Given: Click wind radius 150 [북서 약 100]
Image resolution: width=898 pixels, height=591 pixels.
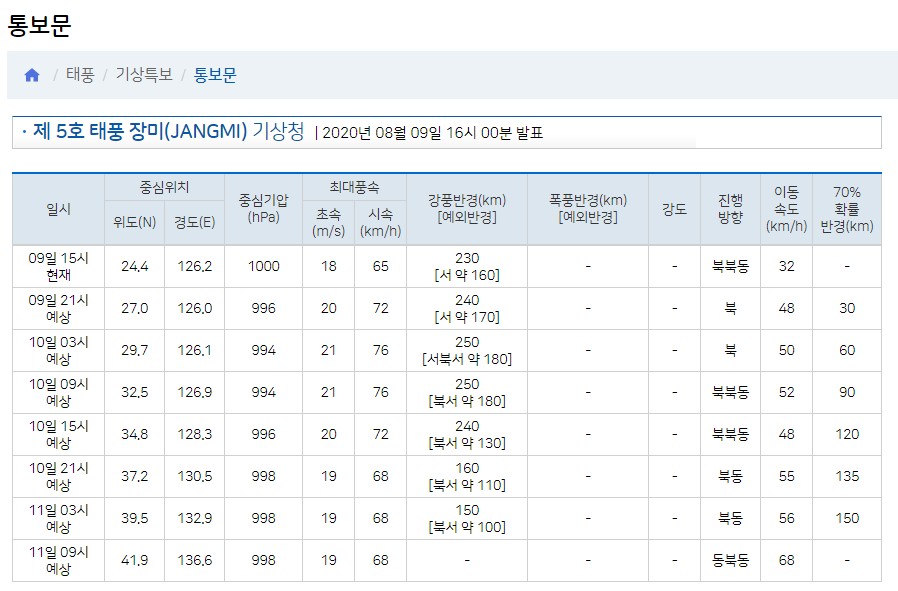Looking at the screenshot, I should click(467, 518).
